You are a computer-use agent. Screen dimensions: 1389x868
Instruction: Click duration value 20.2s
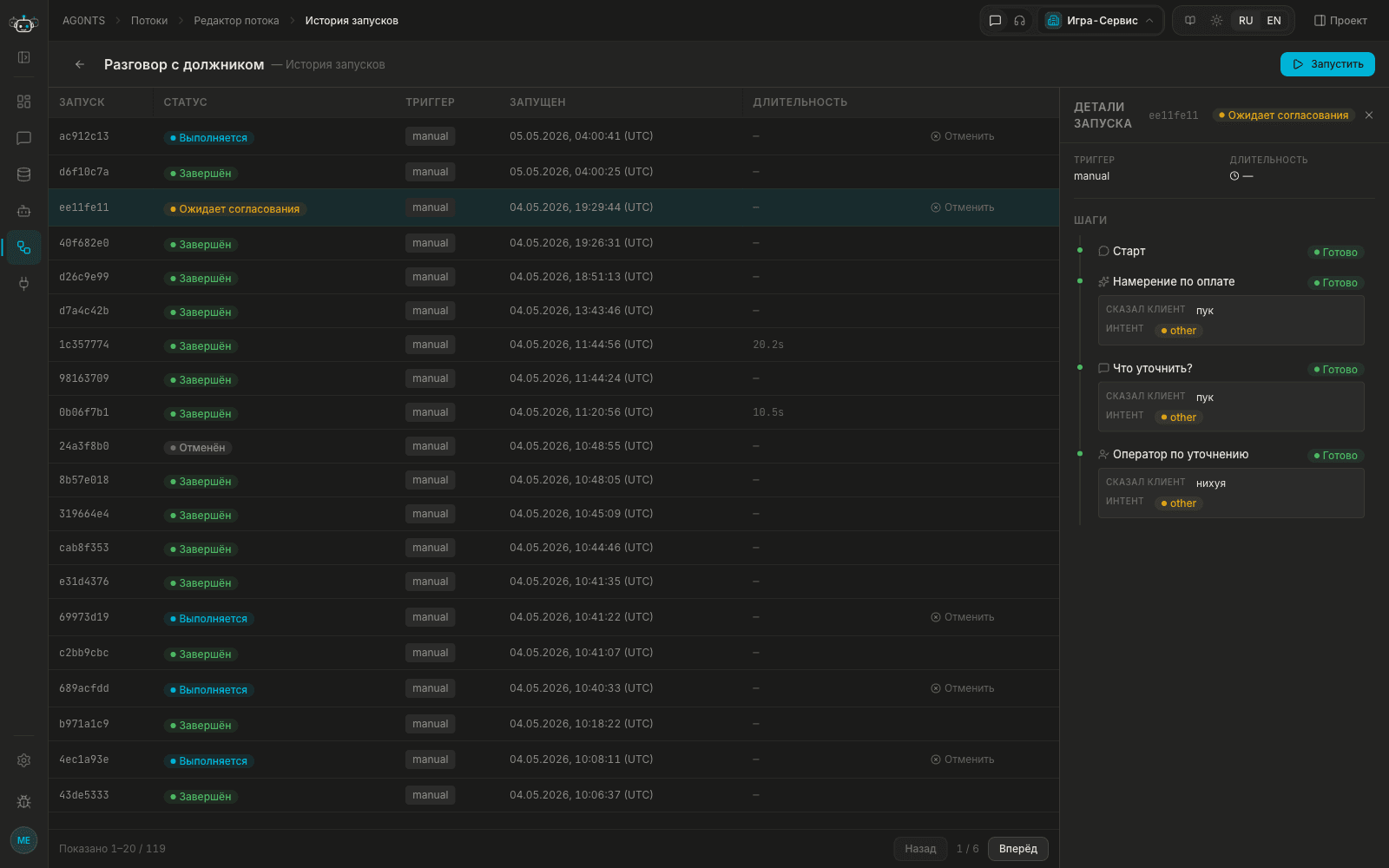[x=768, y=345]
